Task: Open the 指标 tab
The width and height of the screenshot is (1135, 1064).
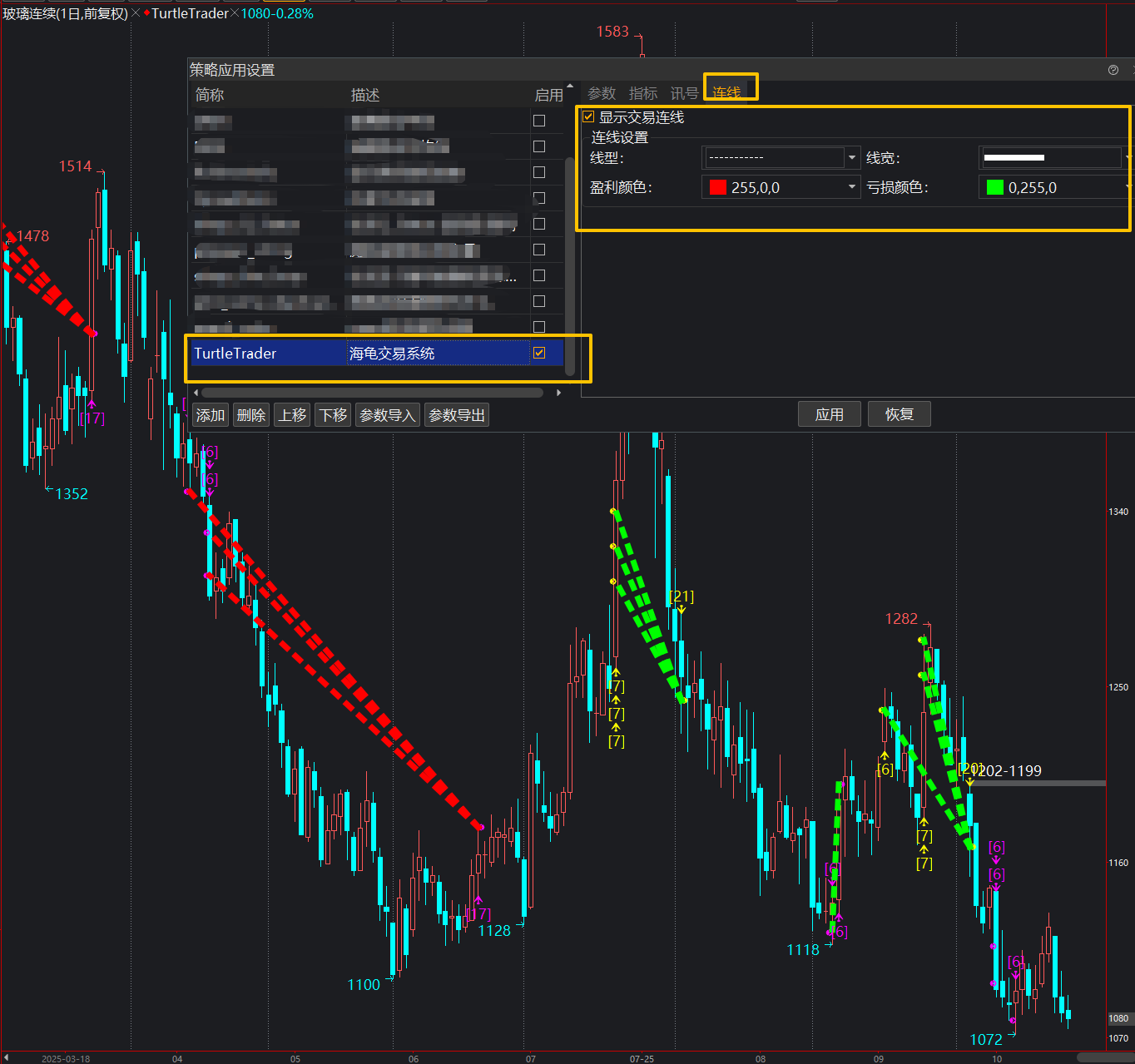Action: 643,93
